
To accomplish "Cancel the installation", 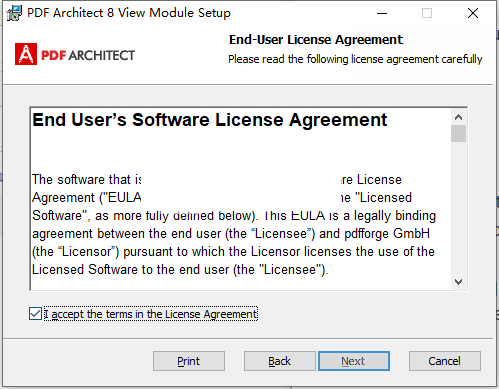I will tap(445, 361).
